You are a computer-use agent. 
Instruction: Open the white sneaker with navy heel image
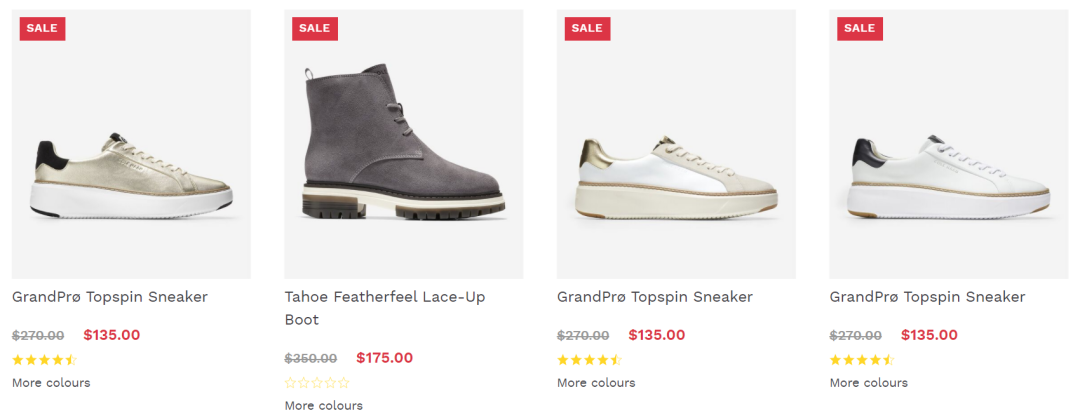[x=948, y=144]
